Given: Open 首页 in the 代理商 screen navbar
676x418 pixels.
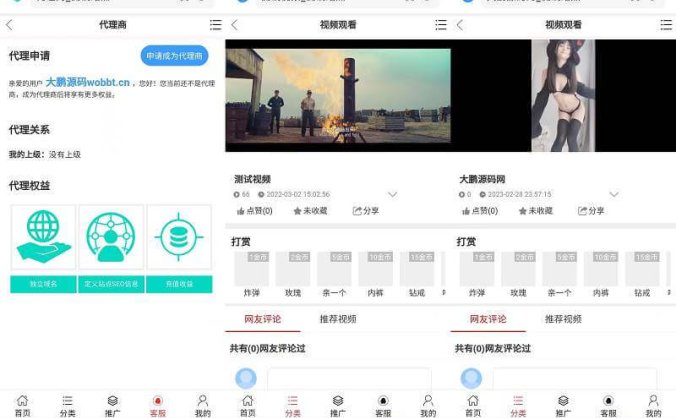Looking at the screenshot, I should pyautogui.click(x=22, y=406).
